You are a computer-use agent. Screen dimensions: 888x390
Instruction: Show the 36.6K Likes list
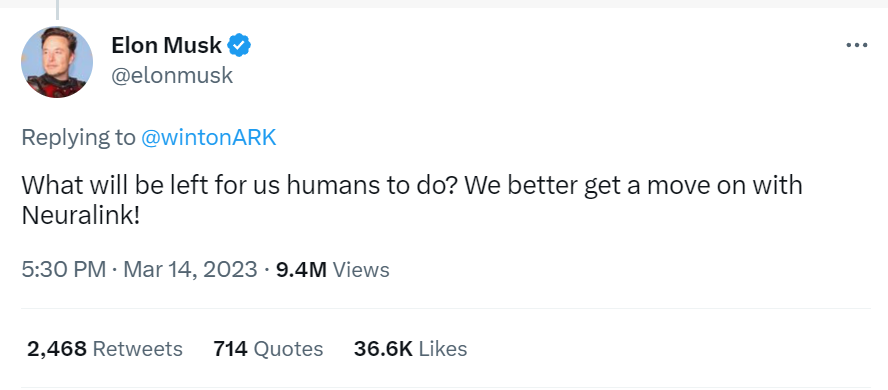point(411,349)
